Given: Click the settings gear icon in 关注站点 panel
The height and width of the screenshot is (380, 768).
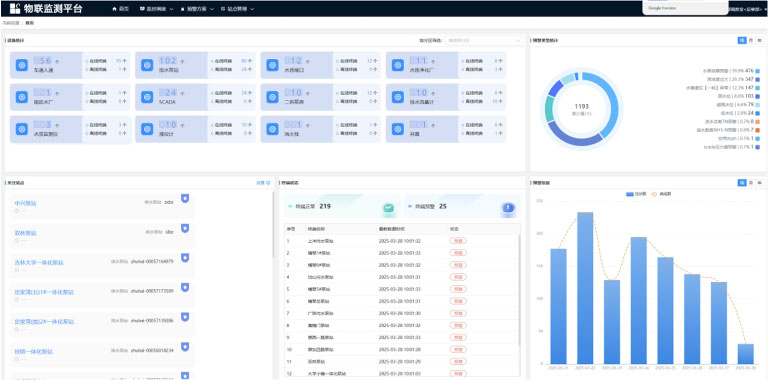Looking at the screenshot, I should coord(268,183).
